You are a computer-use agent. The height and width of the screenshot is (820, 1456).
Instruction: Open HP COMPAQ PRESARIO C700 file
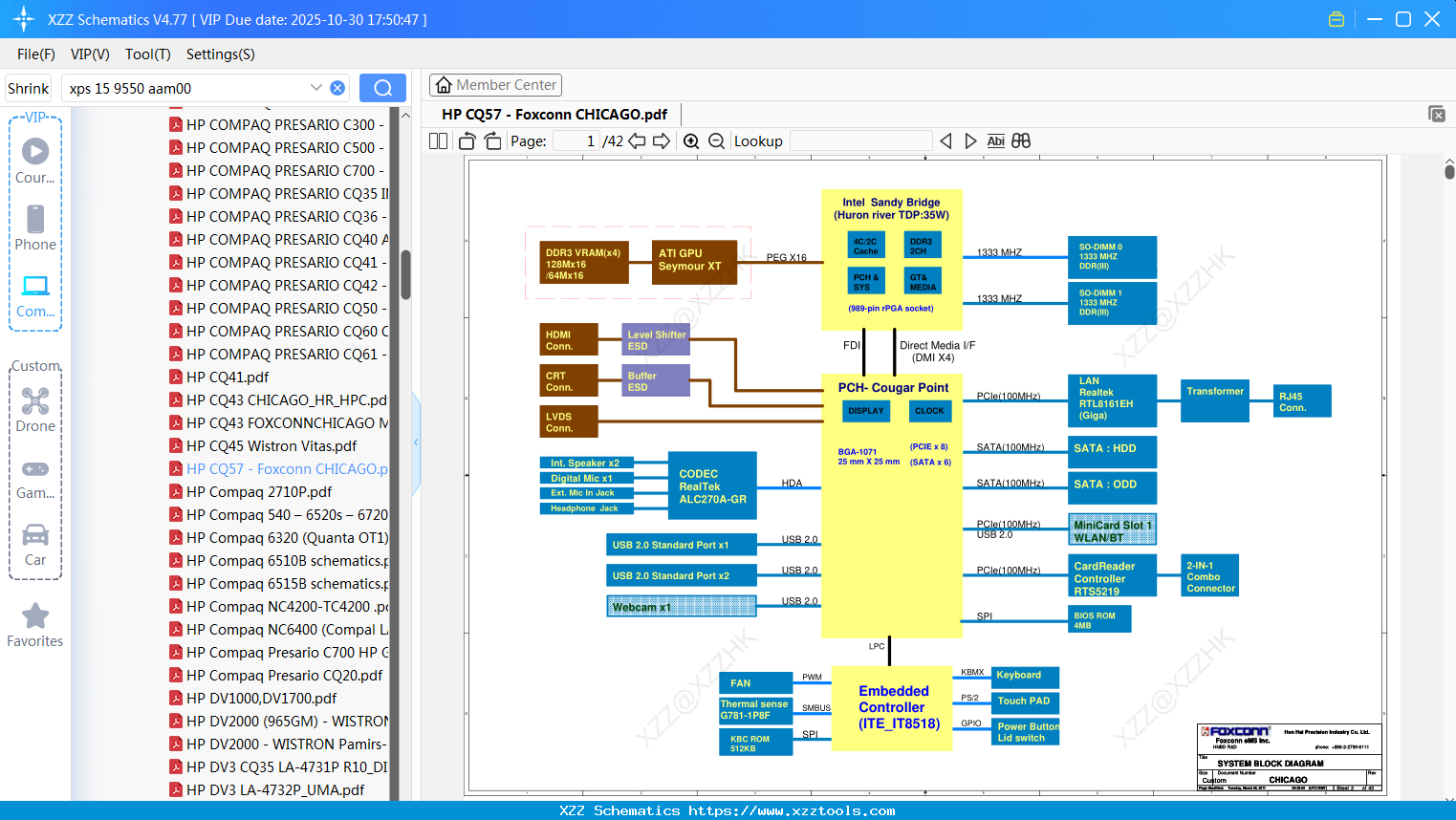pos(277,171)
